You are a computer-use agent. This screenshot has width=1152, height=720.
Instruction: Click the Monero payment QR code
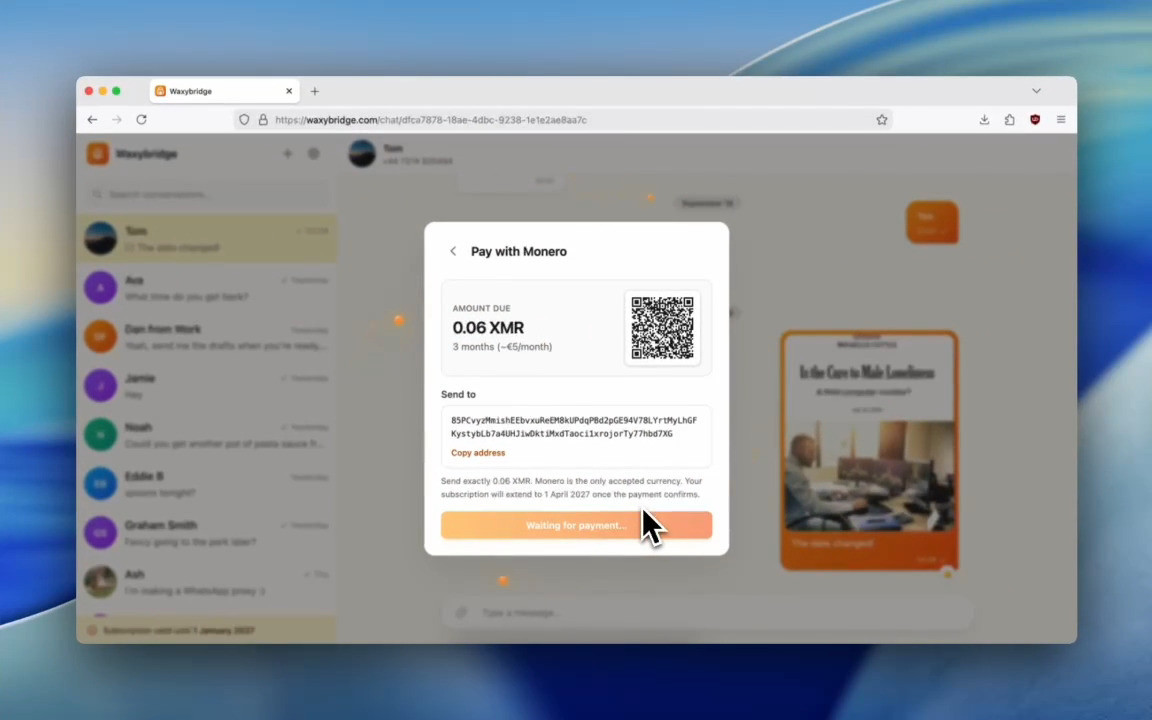point(662,328)
